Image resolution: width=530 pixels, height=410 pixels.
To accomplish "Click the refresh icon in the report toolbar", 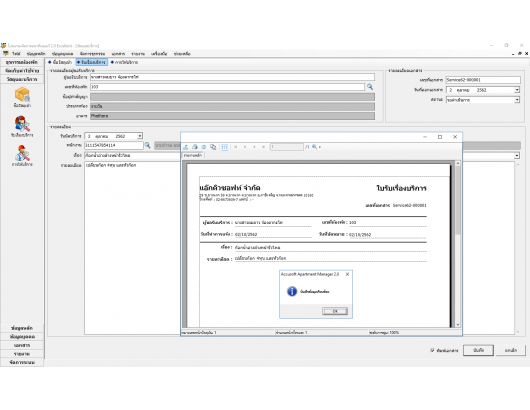I will coord(204,147).
